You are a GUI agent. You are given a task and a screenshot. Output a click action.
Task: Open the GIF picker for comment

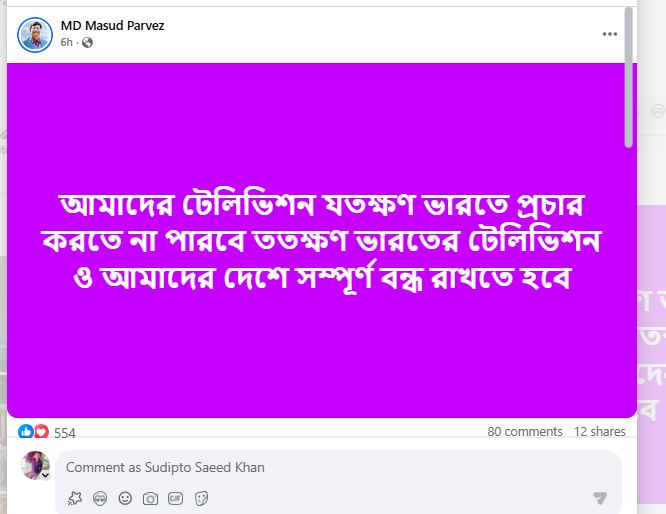[175, 498]
